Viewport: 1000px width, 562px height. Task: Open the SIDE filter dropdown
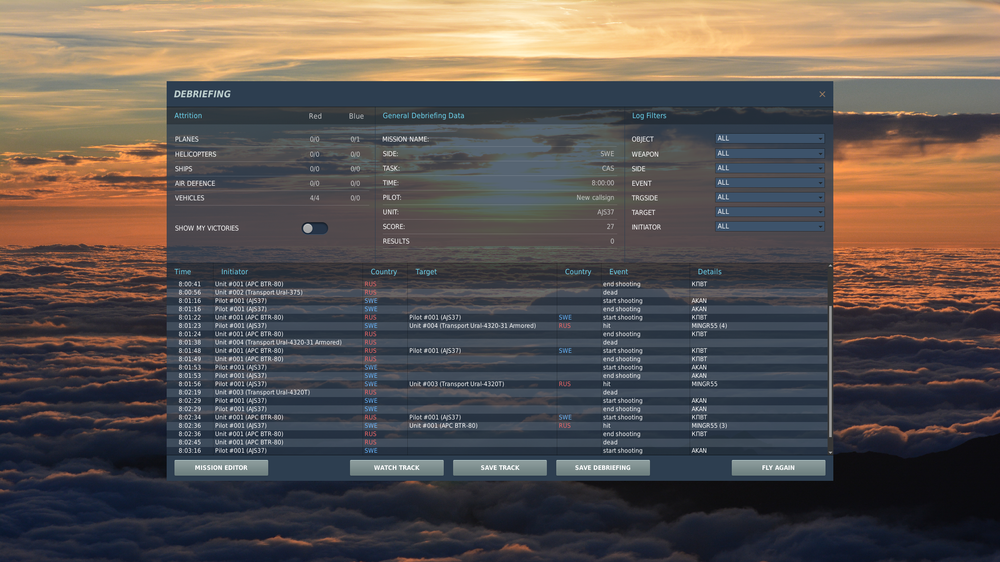coord(770,168)
